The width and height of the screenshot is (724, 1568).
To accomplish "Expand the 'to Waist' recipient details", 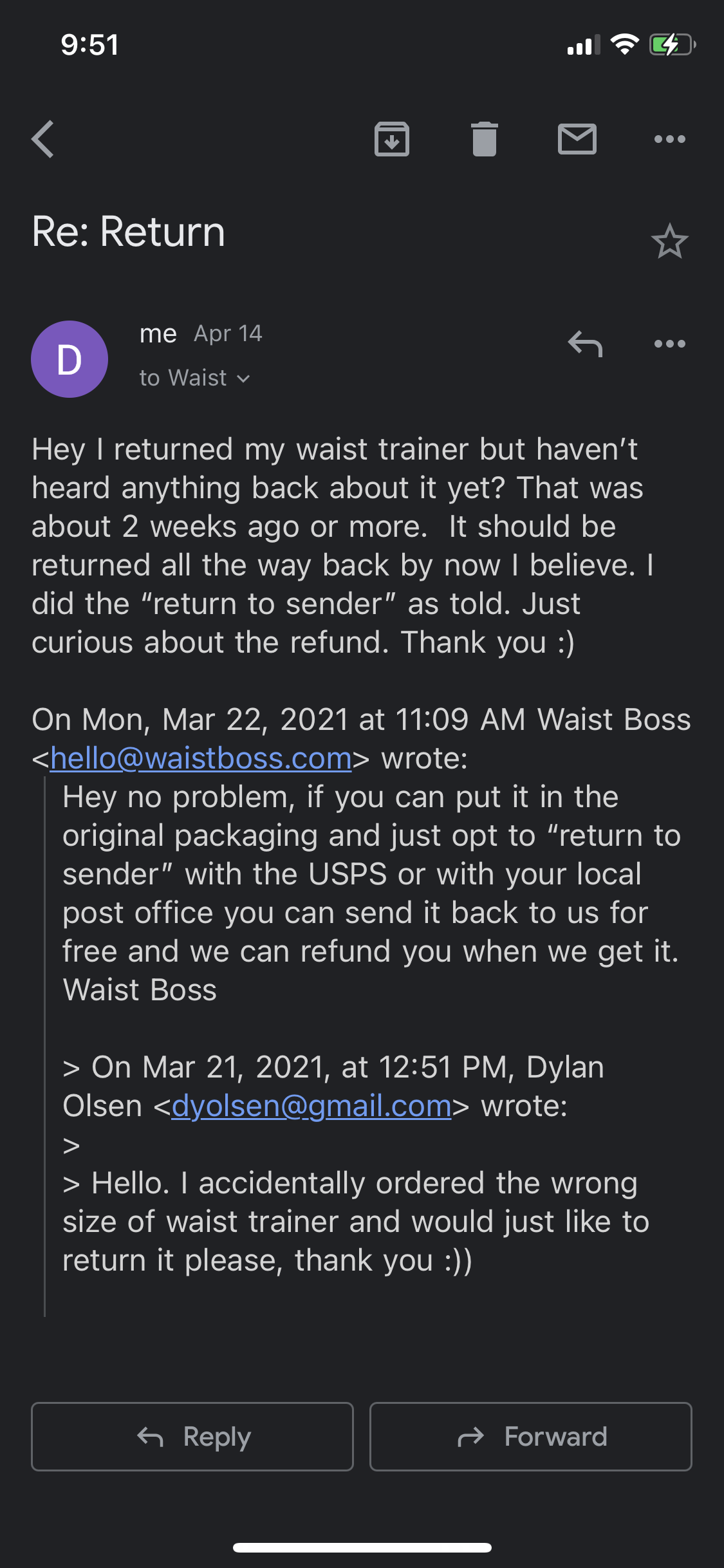I will tap(194, 378).
